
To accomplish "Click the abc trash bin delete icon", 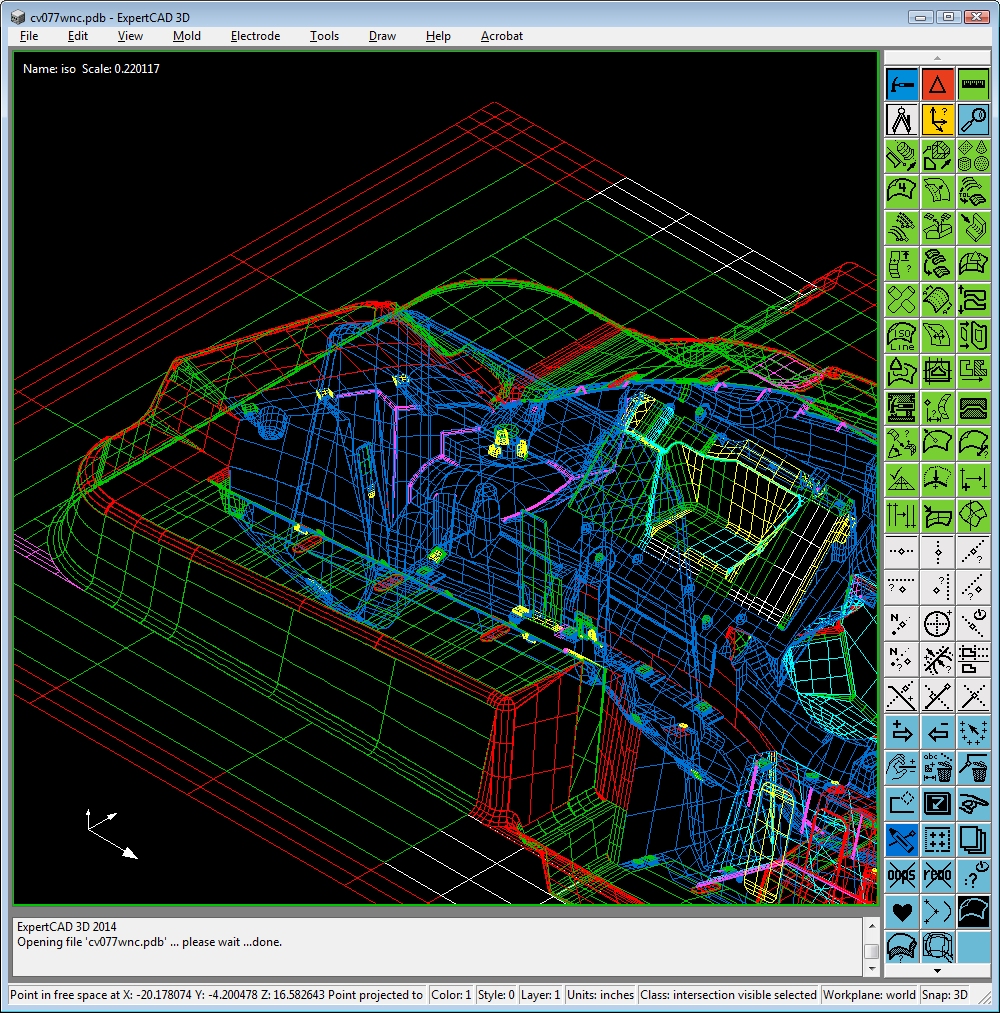I will tap(937, 768).
